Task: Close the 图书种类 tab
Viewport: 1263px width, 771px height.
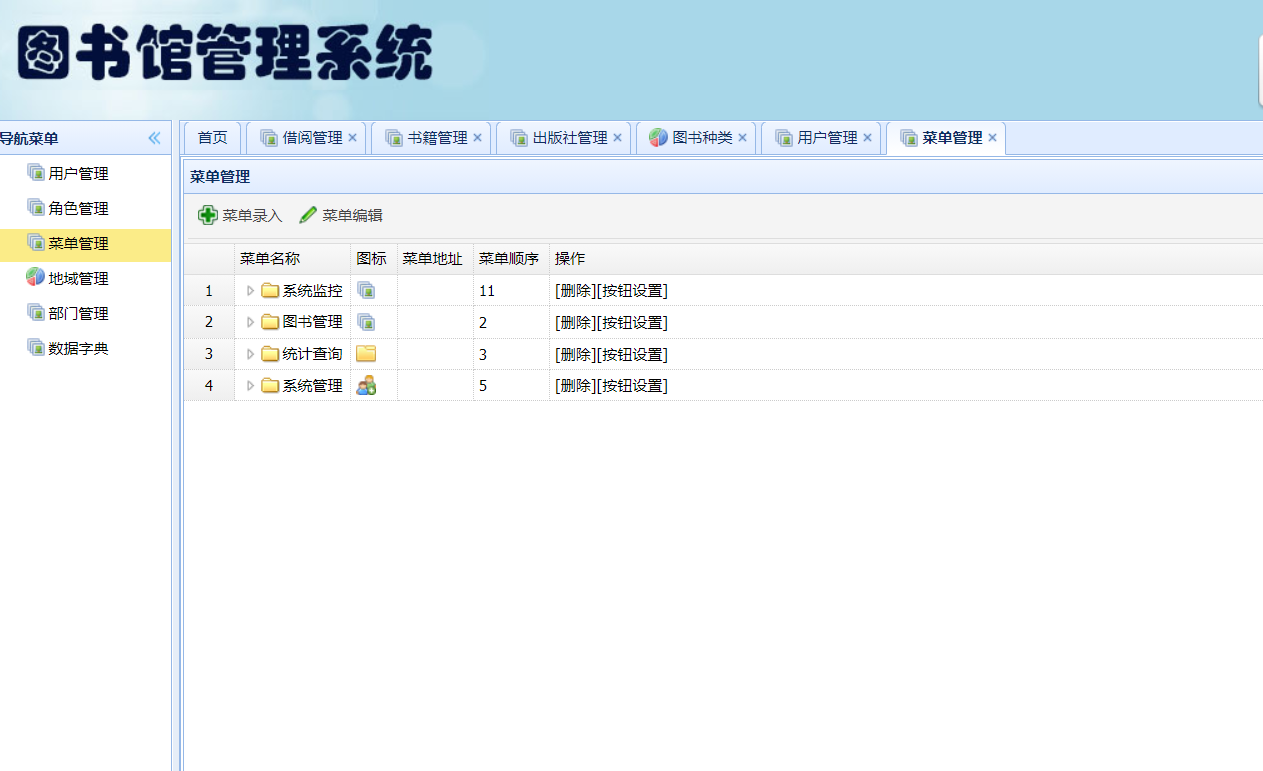Action: click(742, 138)
